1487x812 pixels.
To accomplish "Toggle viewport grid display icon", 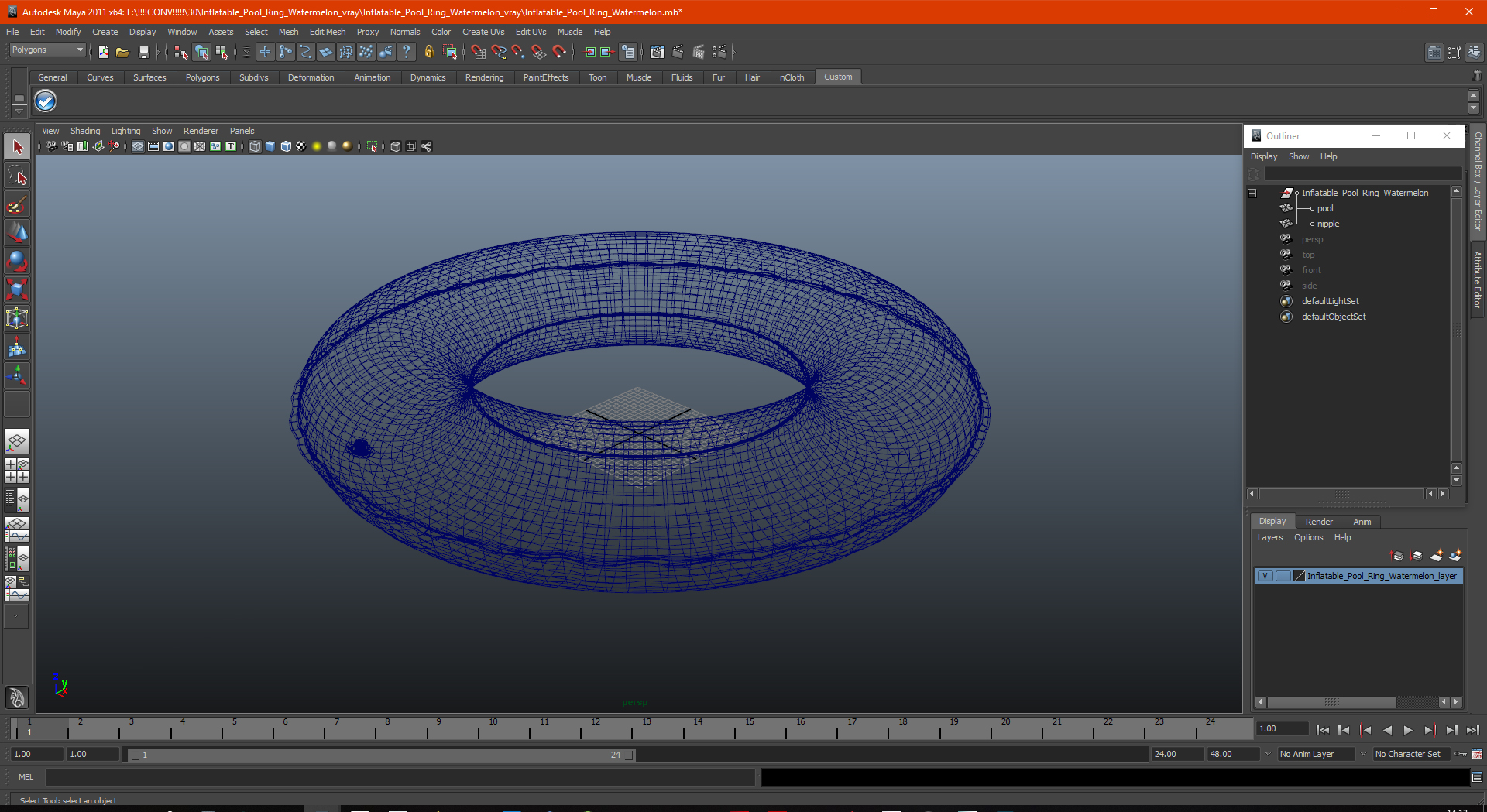I will 138,146.
